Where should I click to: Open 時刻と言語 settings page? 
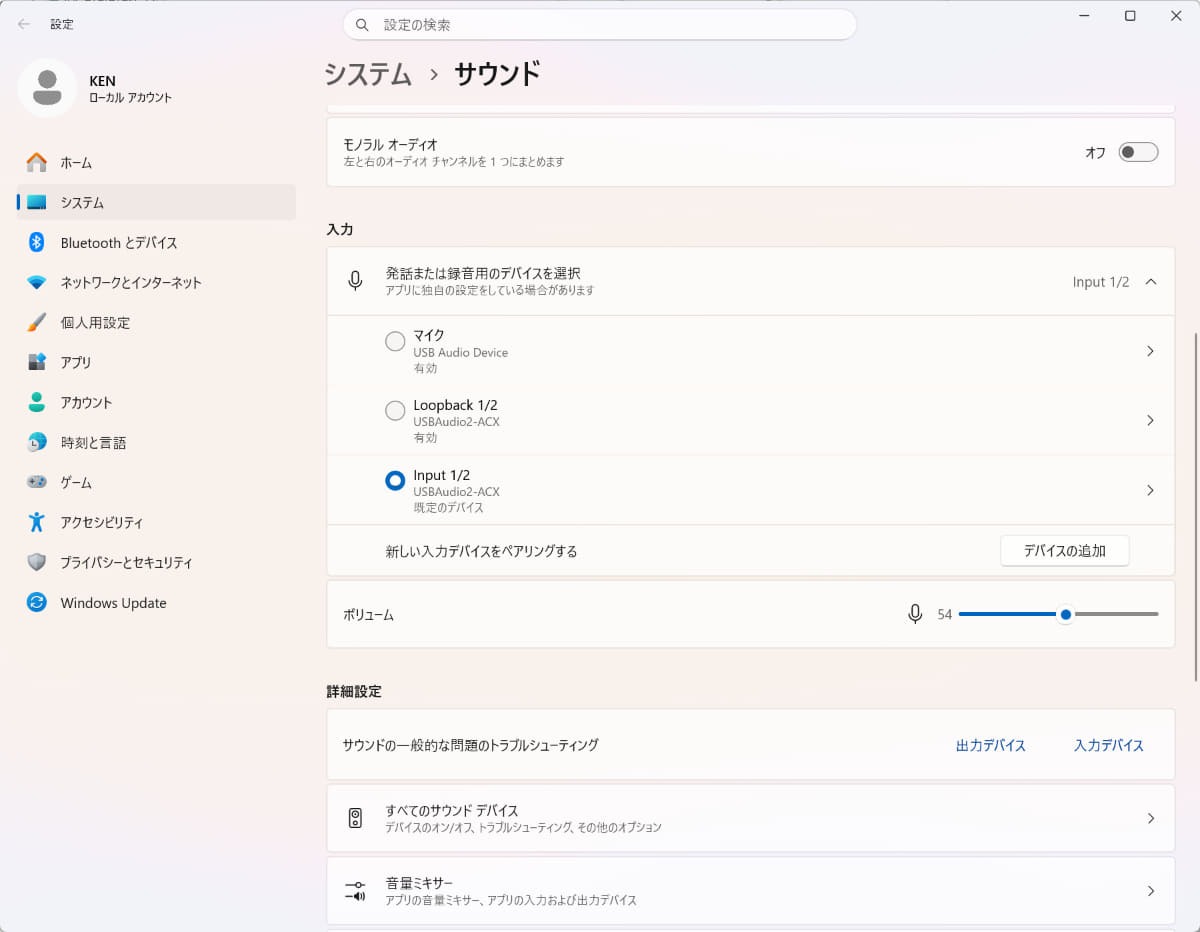click(157, 442)
